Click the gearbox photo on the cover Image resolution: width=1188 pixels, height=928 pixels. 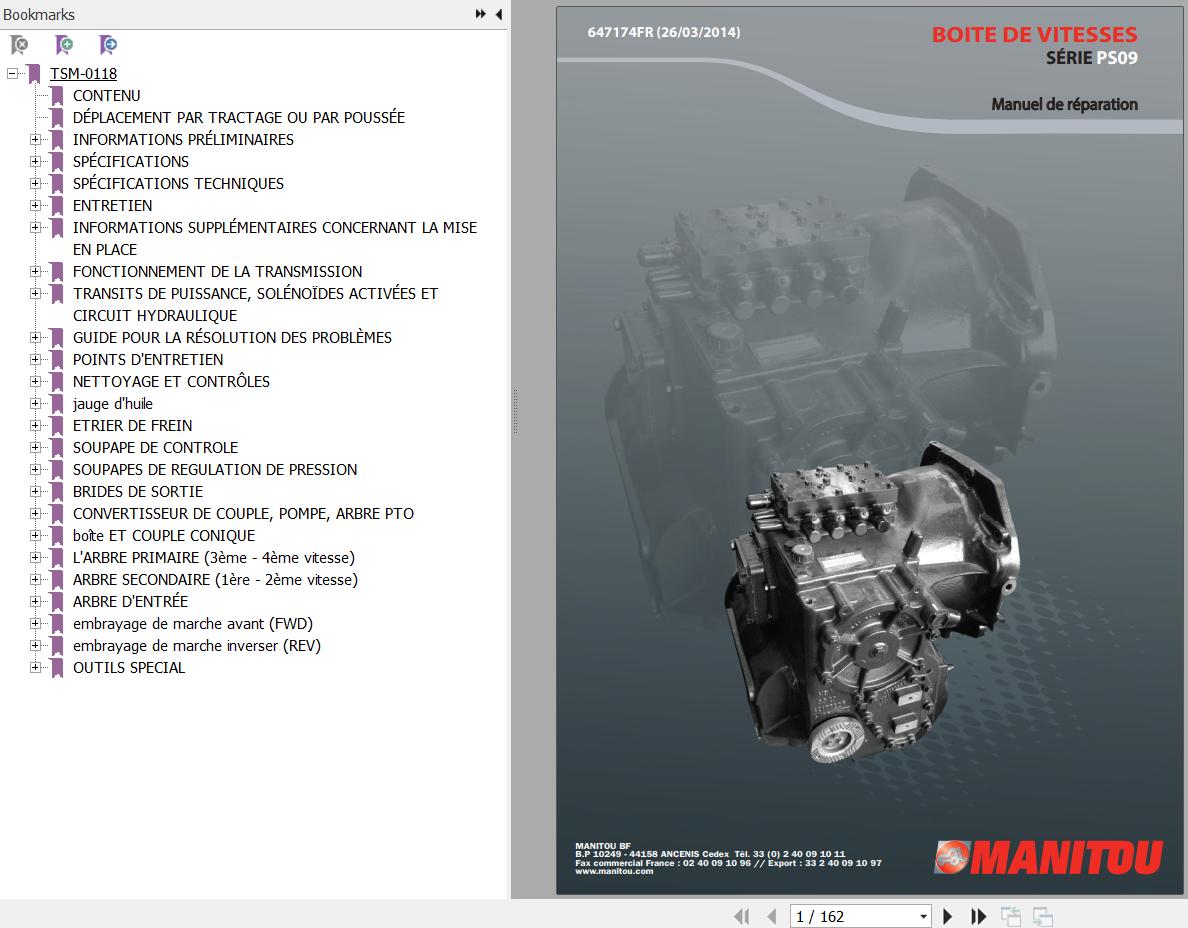[x=871, y=602]
